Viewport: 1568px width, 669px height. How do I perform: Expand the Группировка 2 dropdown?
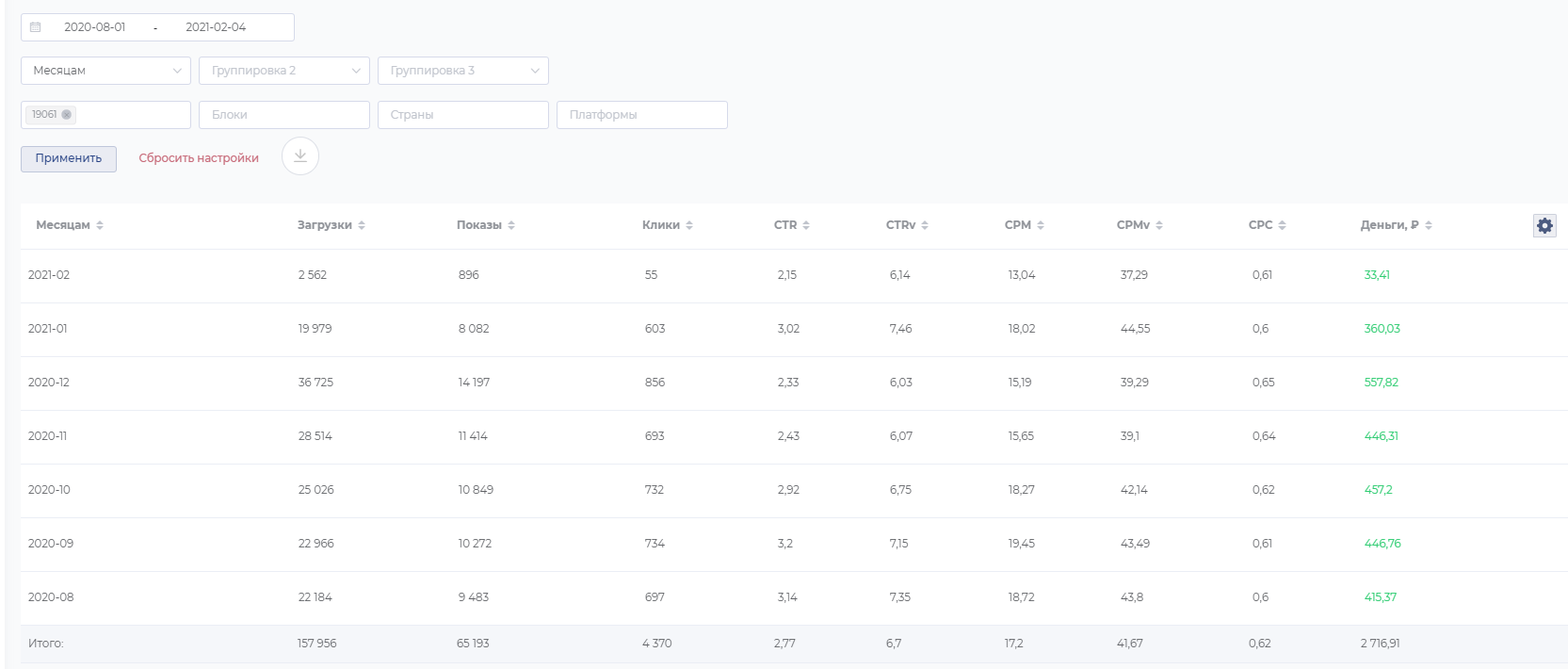(284, 71)
